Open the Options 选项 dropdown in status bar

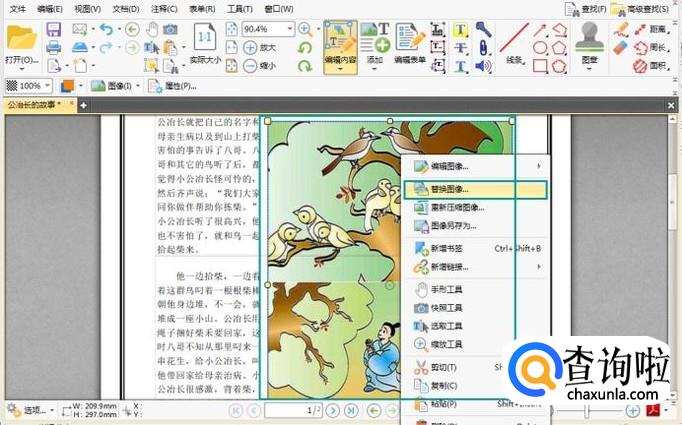click(x=31, y=410)
